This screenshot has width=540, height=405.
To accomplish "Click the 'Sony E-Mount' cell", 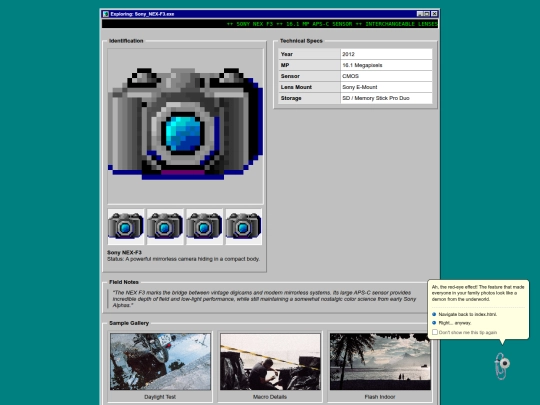I will coord(386,87).
